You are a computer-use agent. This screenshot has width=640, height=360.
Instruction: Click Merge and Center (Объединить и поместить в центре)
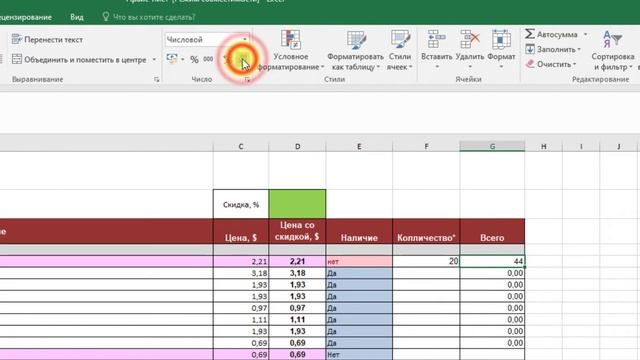tap(79, 60)
